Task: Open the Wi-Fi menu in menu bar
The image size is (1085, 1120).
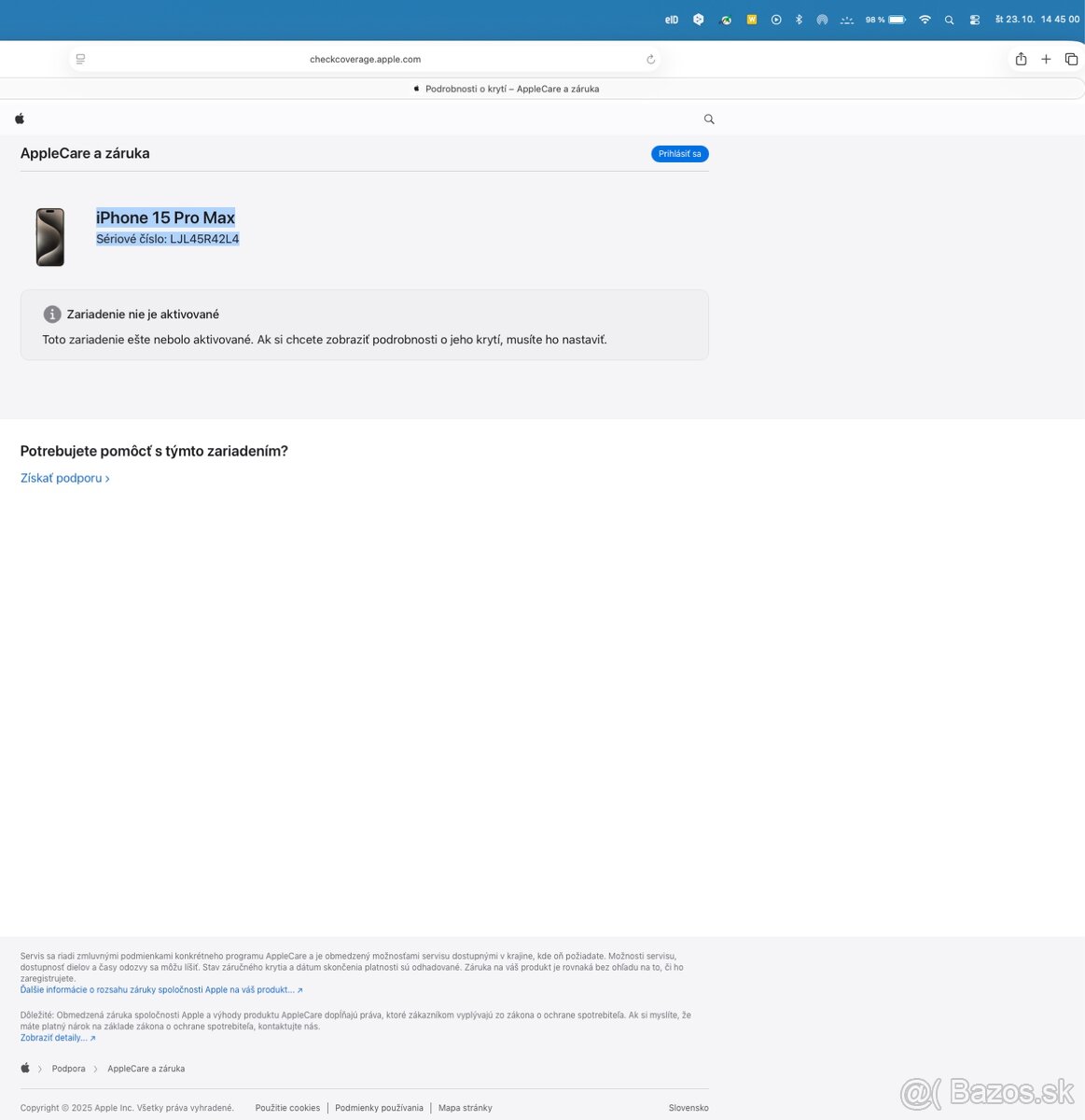Action: [925, 20]
